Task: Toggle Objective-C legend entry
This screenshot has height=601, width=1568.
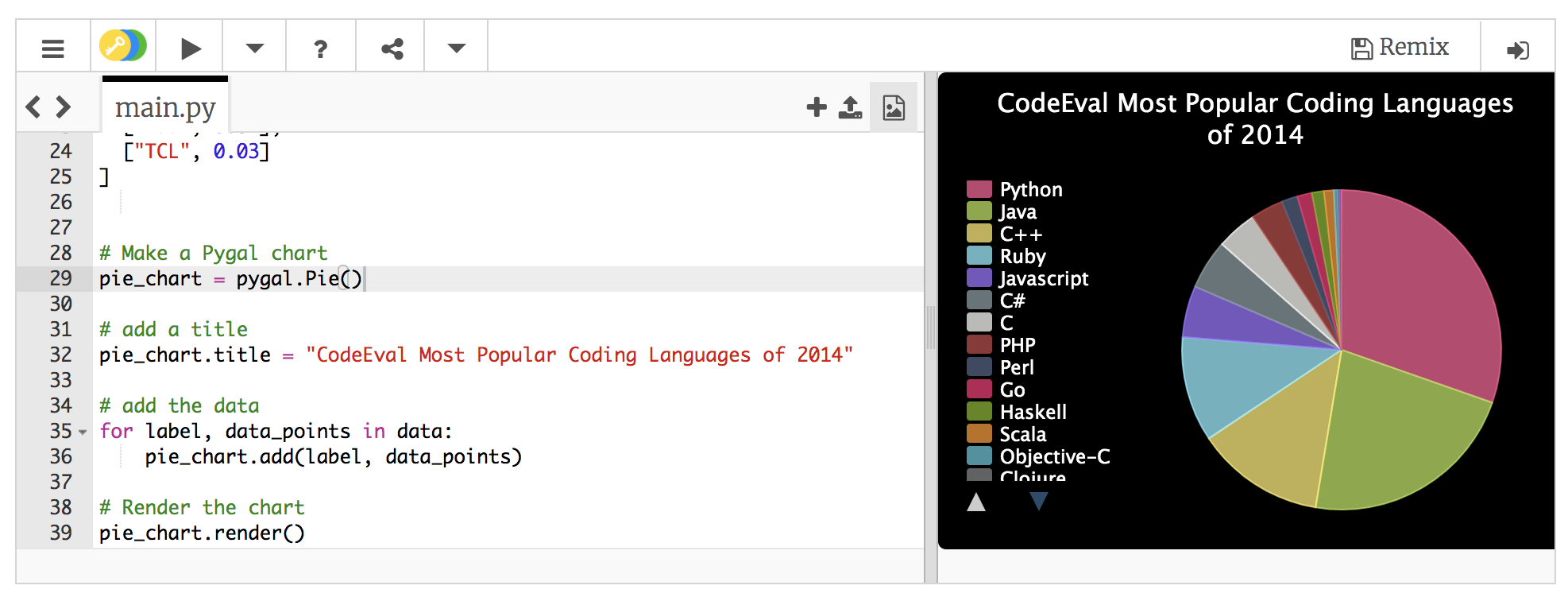Action: 1038,456
